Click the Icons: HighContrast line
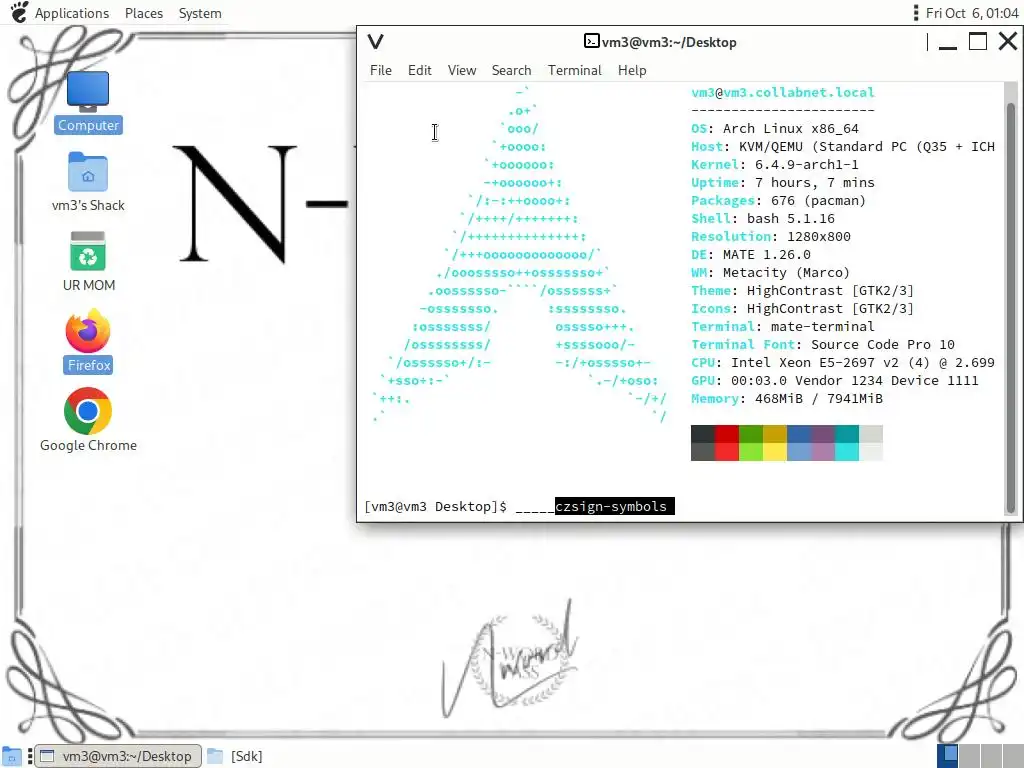 point(803,308)
